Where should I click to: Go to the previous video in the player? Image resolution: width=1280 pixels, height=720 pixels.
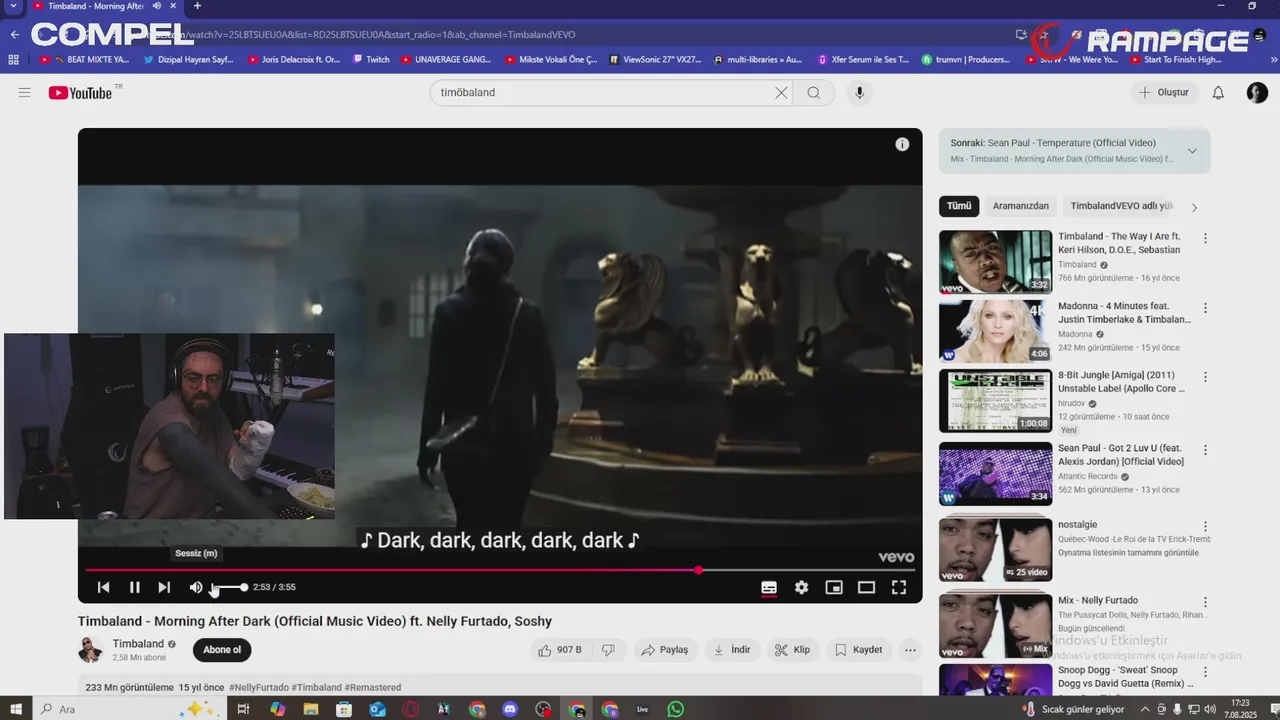click(103, 587)
